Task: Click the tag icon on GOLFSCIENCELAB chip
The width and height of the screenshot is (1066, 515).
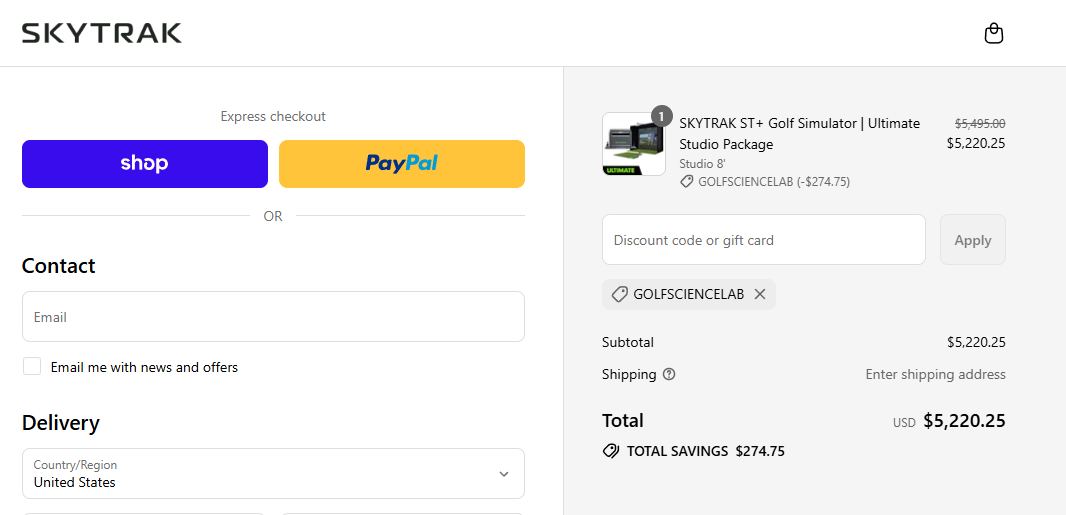Action: pos(619,294)
